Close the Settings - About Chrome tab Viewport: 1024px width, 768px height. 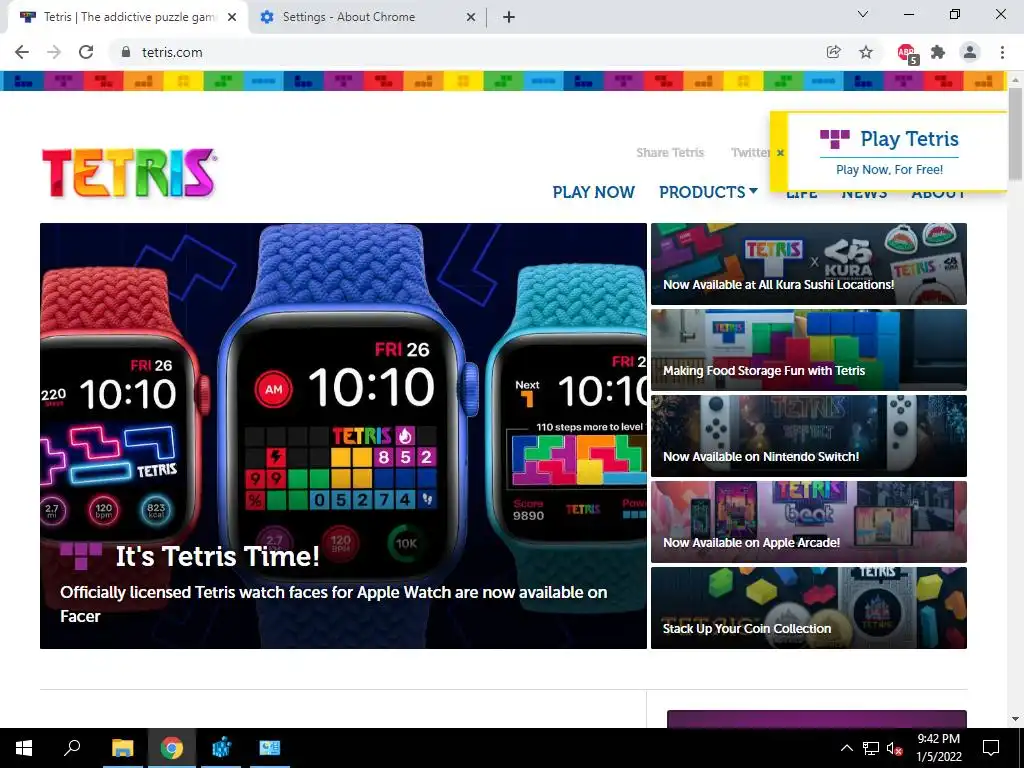(471, 18)
